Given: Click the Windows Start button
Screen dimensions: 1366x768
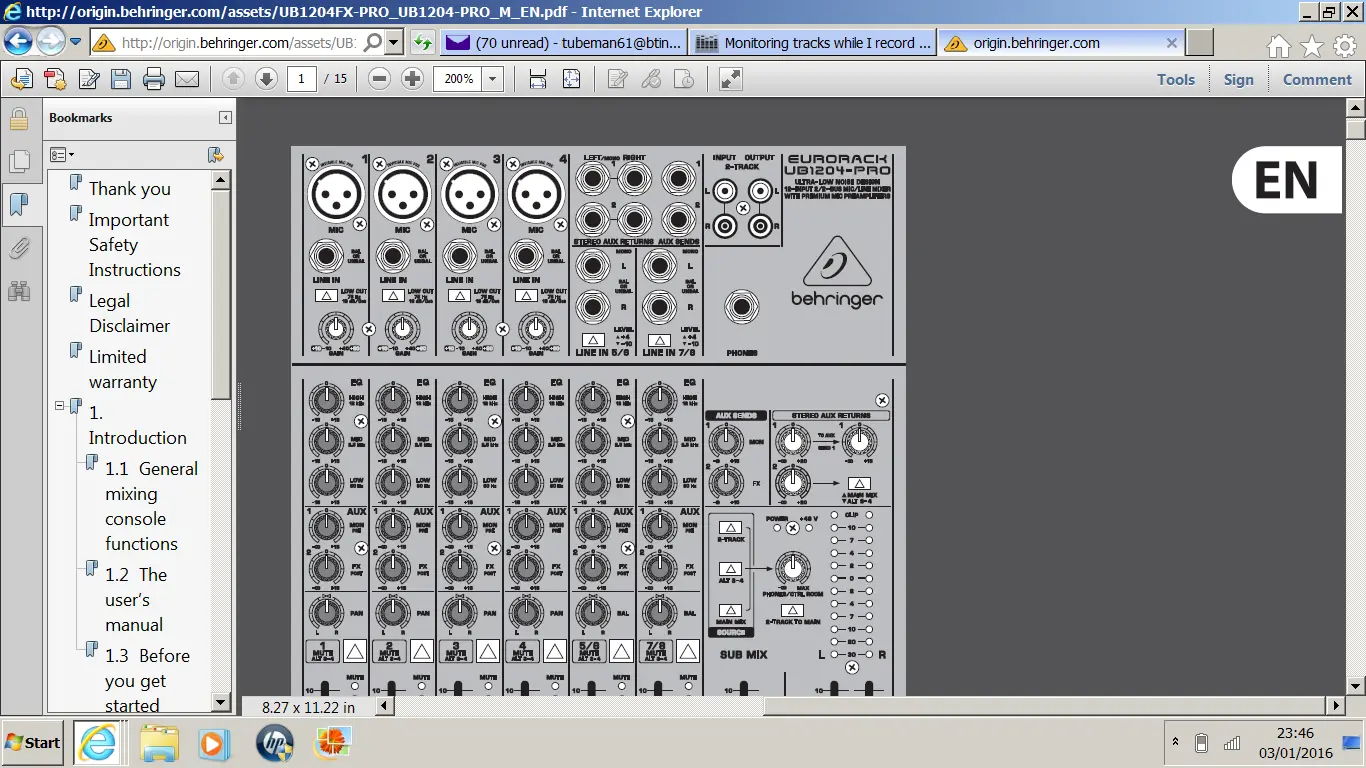Looking at the screenshot, I should point(33,743).
